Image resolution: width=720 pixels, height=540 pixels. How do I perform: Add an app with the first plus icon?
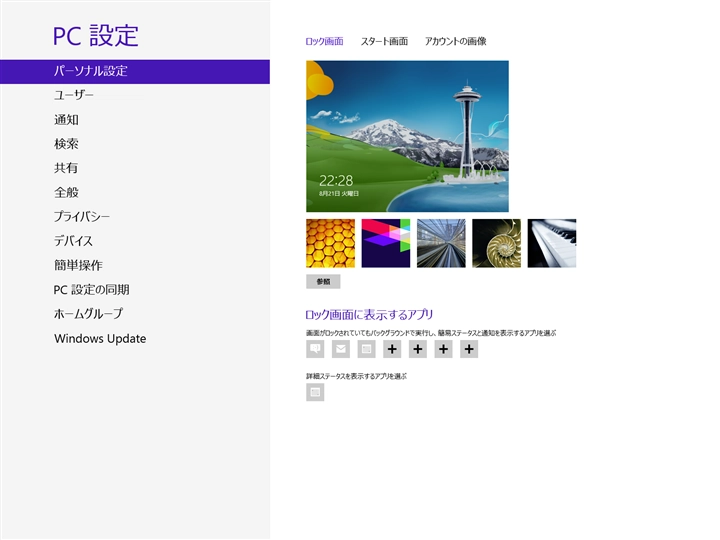point(392,349)
